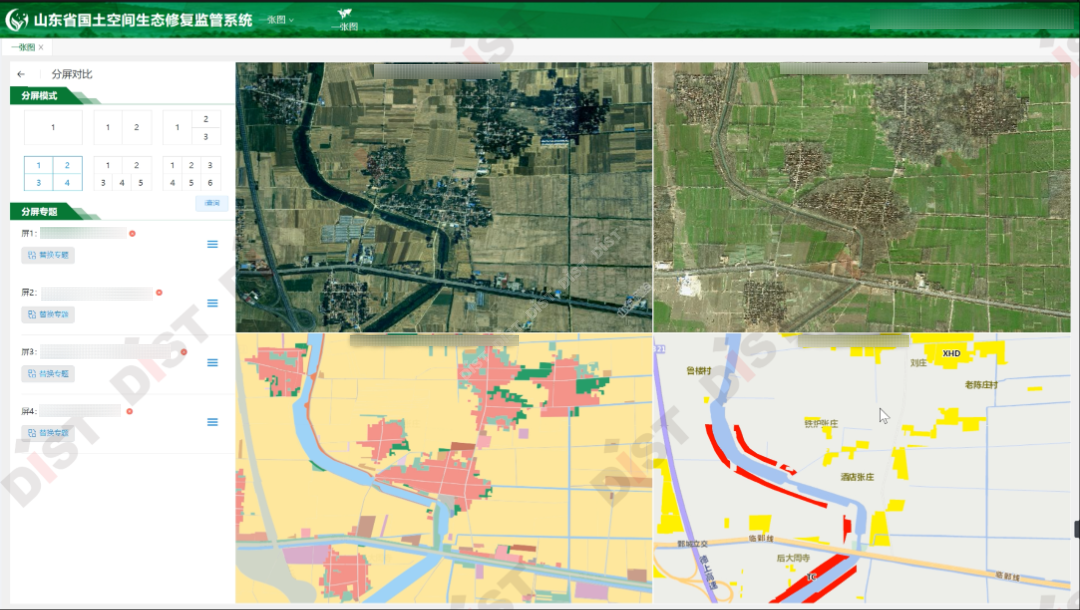Click 替换专题 button for 屏3
The image size is (1080, 610).
[48, 374]
